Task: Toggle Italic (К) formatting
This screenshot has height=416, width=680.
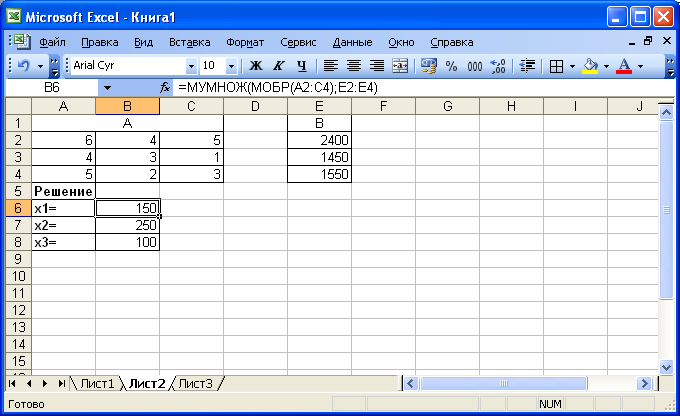Action: point(278,66)
